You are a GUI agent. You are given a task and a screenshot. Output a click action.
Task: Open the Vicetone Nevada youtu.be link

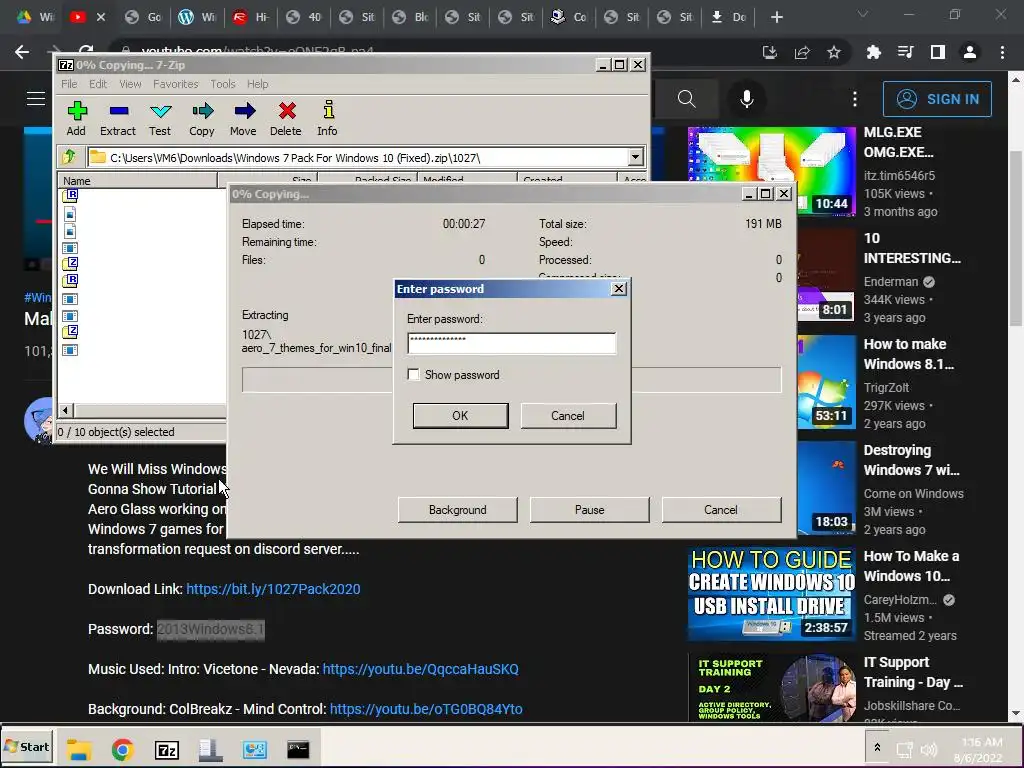click(x=421, y=669)
